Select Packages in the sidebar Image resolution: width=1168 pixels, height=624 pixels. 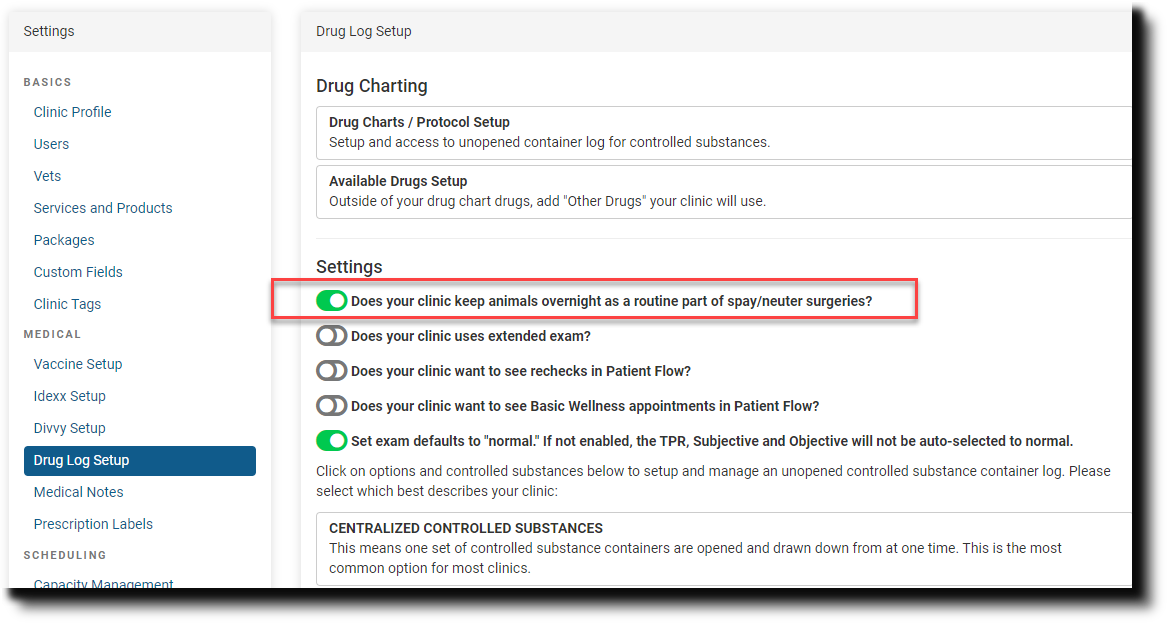pos(64,240)
